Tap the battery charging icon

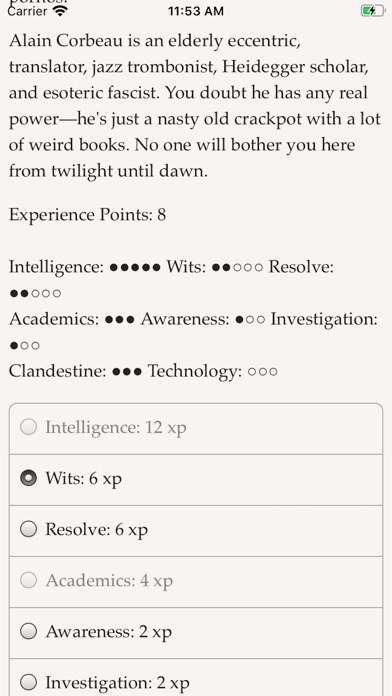pyautogui.click(x=372, y=11)
